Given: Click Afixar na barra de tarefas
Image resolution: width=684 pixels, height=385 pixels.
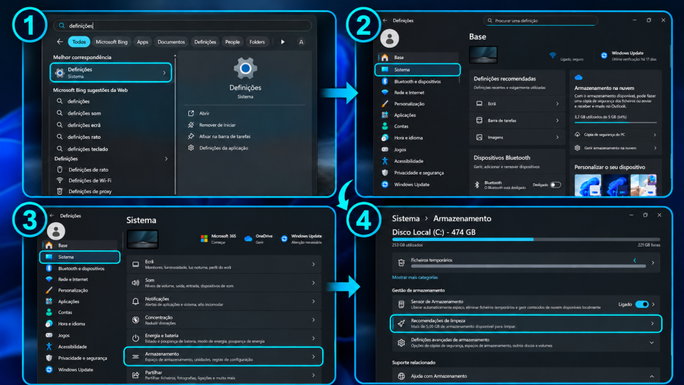Looking at the screenshot, I should pyautogui.click(x=225, y=136).
